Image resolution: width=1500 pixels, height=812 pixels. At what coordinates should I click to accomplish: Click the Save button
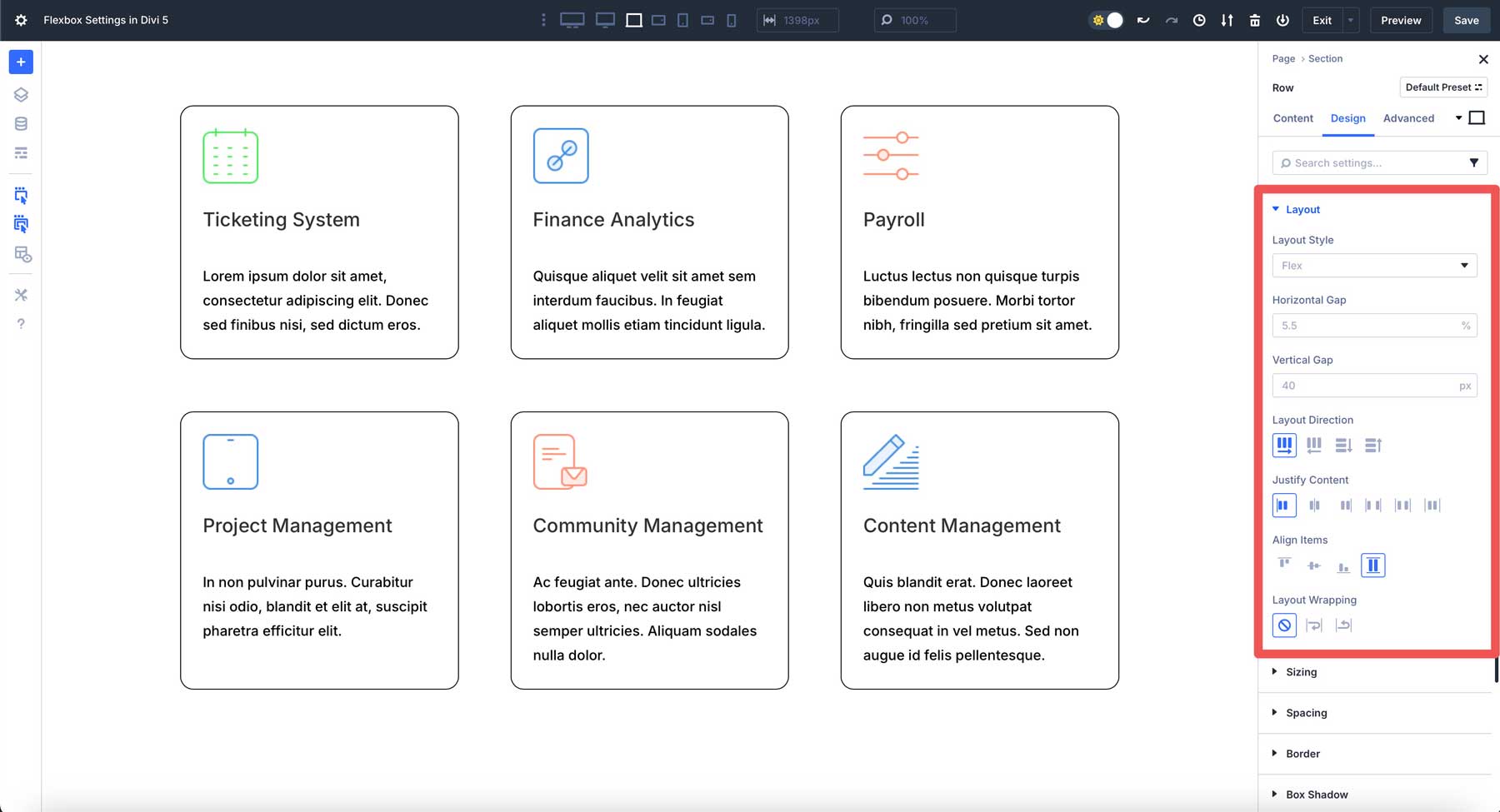point(1466,20)
